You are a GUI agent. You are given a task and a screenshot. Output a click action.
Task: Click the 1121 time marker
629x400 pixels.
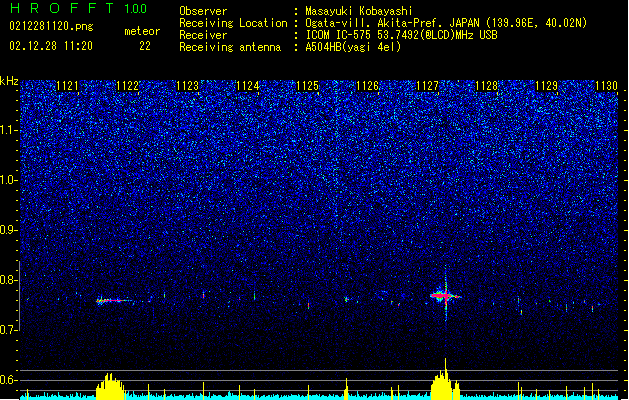point(67,86)
